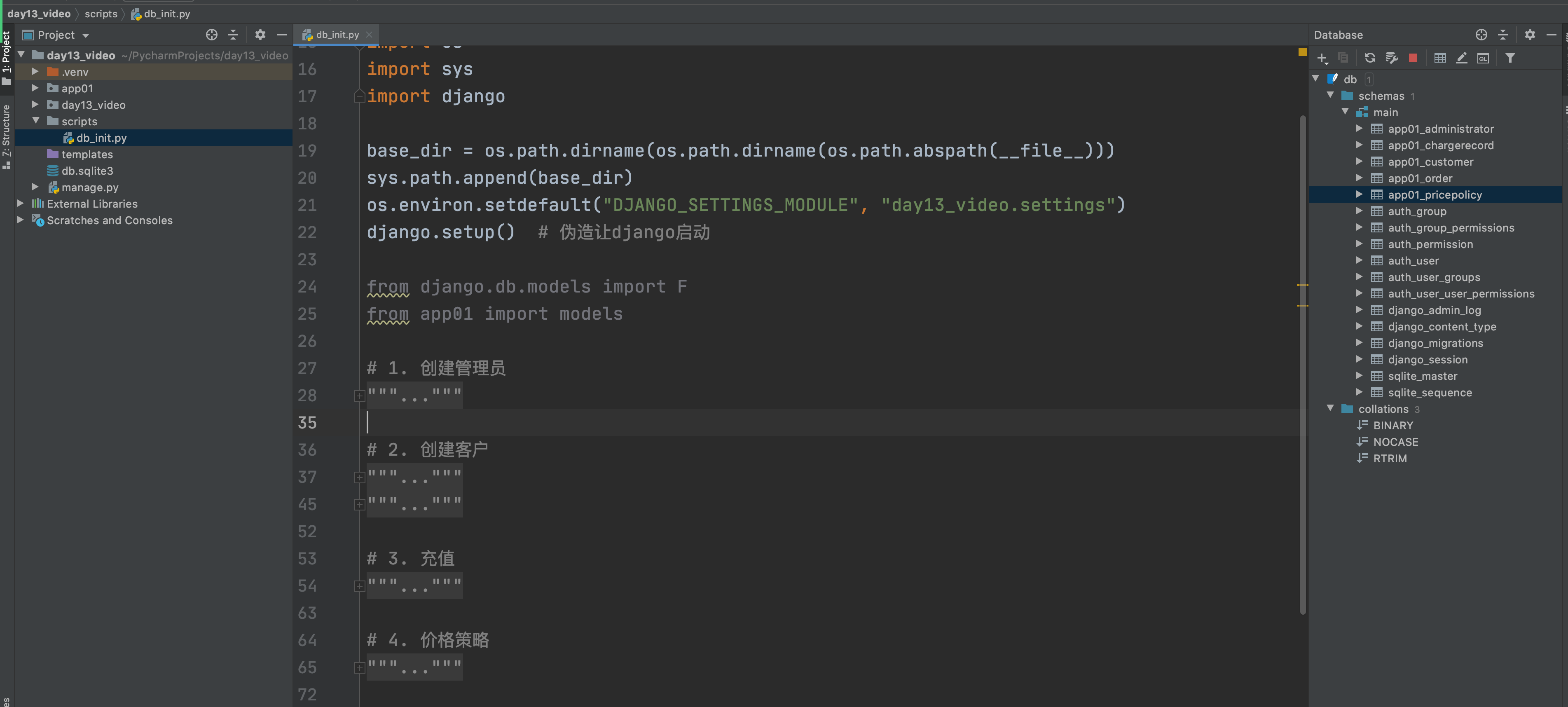The height and width of the screenshot is (707, 1568).
Task: Open Project panel gear settings
Action: 260,35
